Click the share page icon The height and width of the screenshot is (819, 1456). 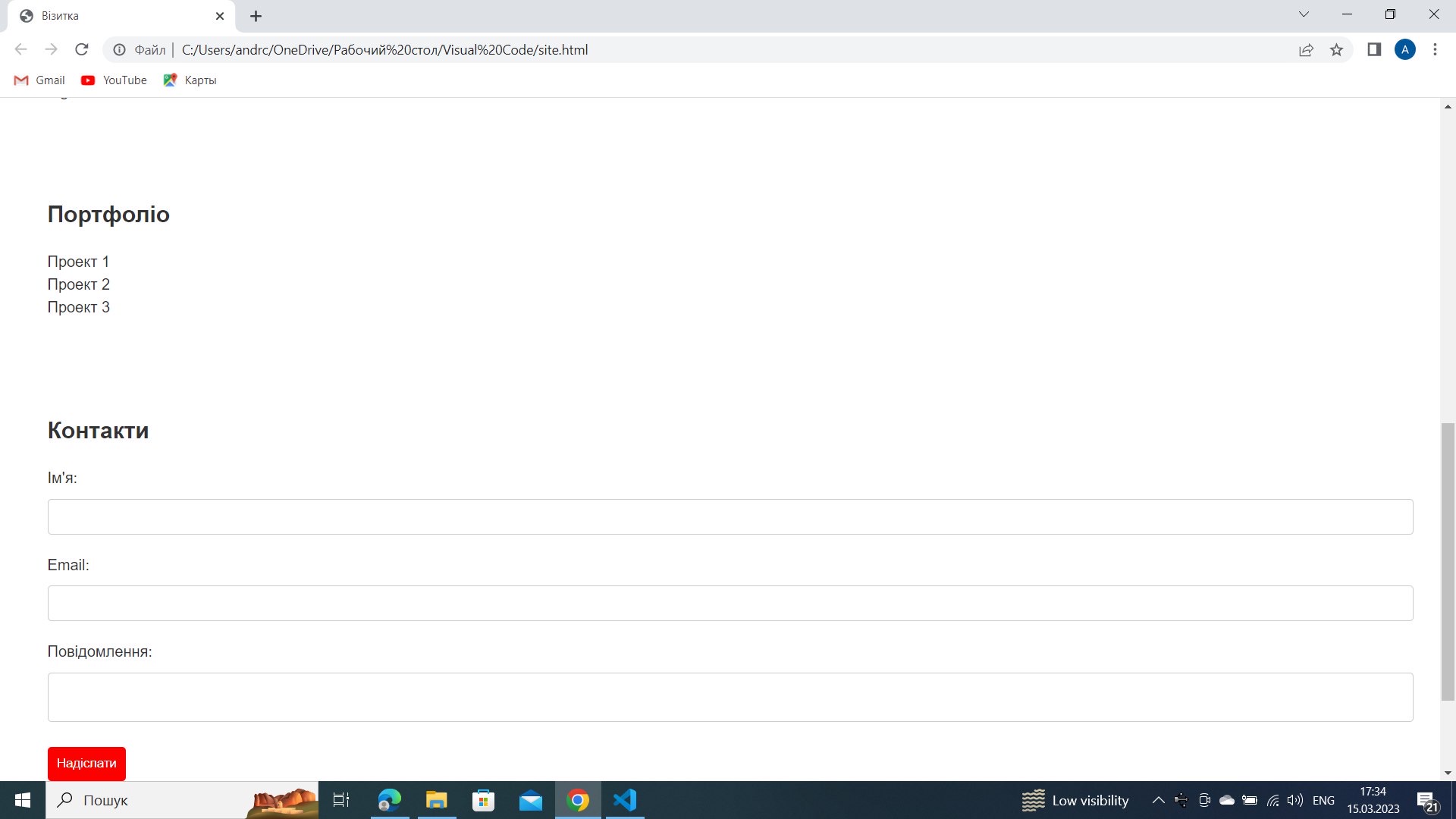click(1306, 50)
